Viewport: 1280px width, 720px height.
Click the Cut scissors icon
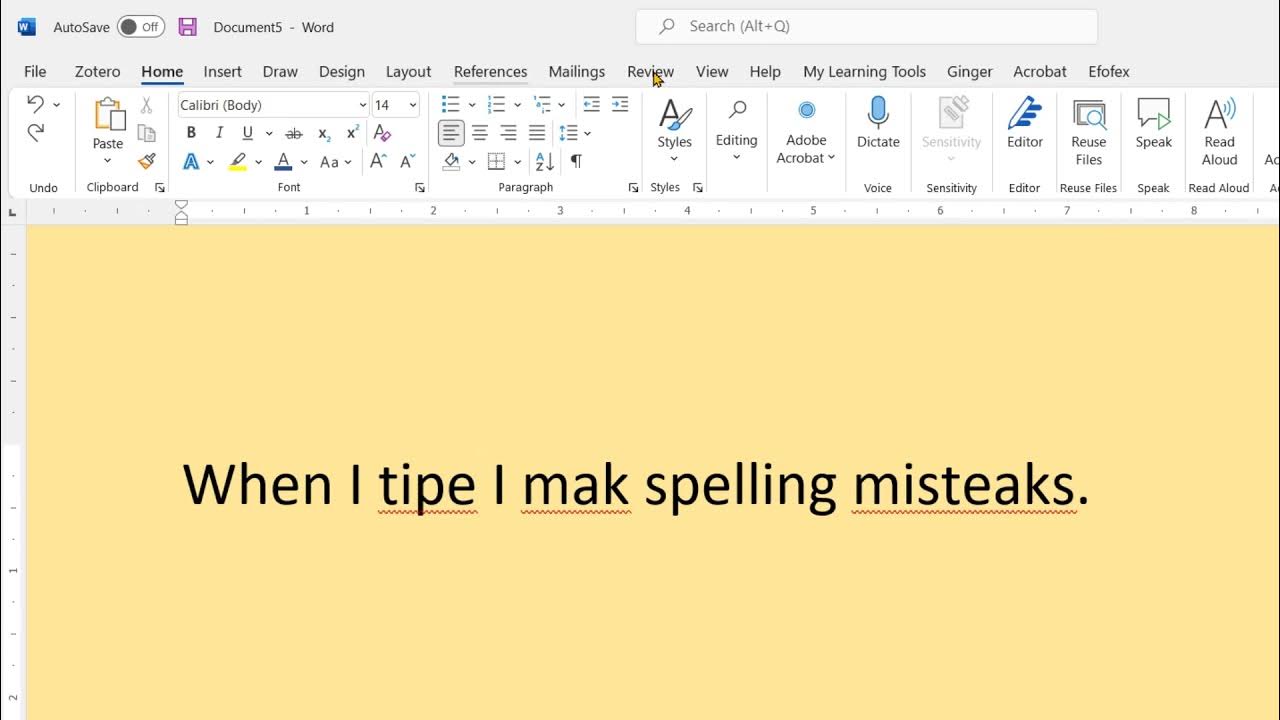(x=146, y=105)
